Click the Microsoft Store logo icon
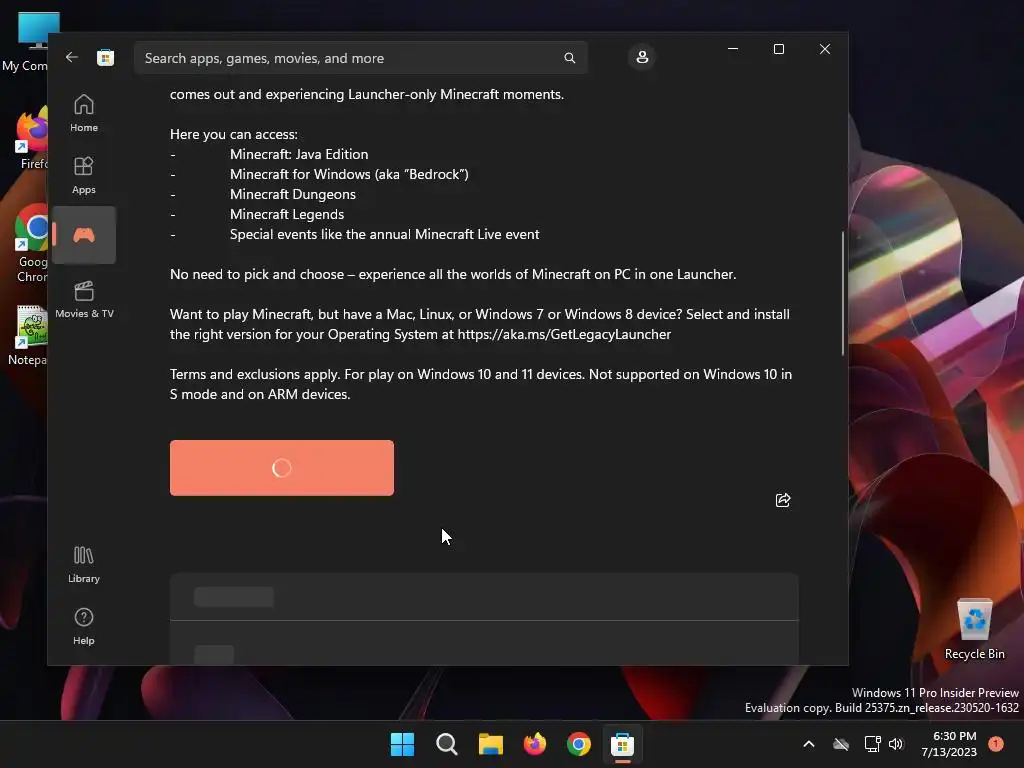The height and width of the screenshot is (768, 1024). pyautogui.click(x=105, y=57)
